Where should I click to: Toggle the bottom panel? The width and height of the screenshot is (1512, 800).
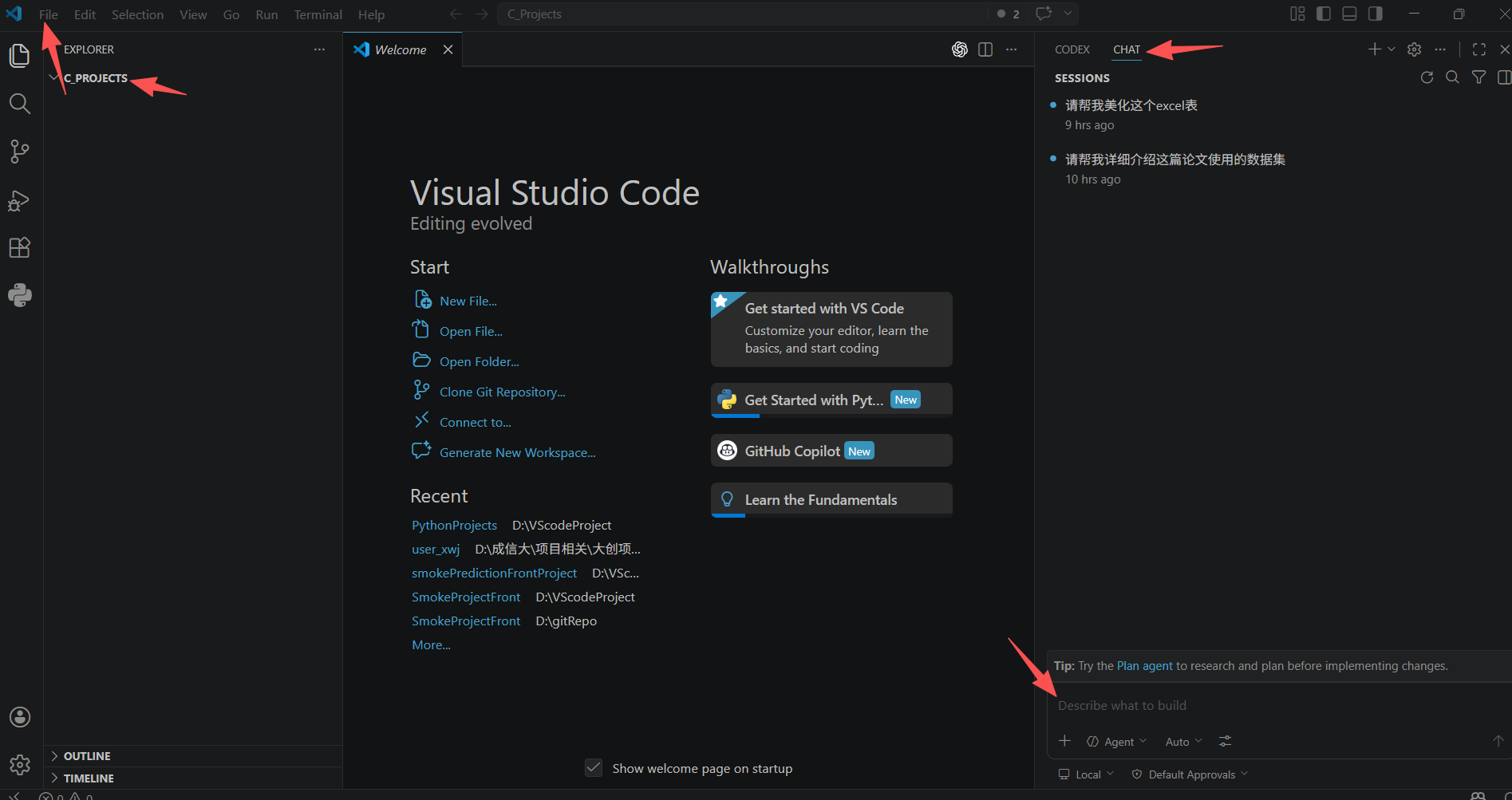pos(1349,14)
